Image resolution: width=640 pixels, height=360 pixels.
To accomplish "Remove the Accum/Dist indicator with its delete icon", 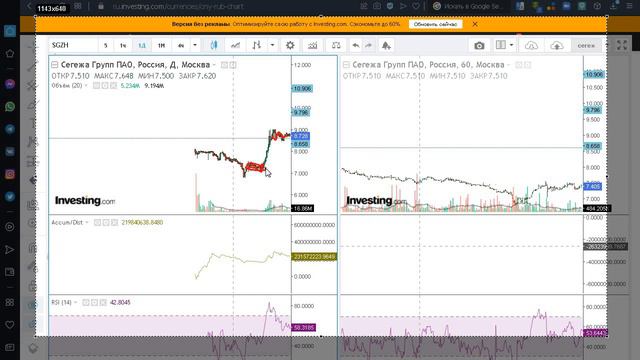I will point(114,222).
